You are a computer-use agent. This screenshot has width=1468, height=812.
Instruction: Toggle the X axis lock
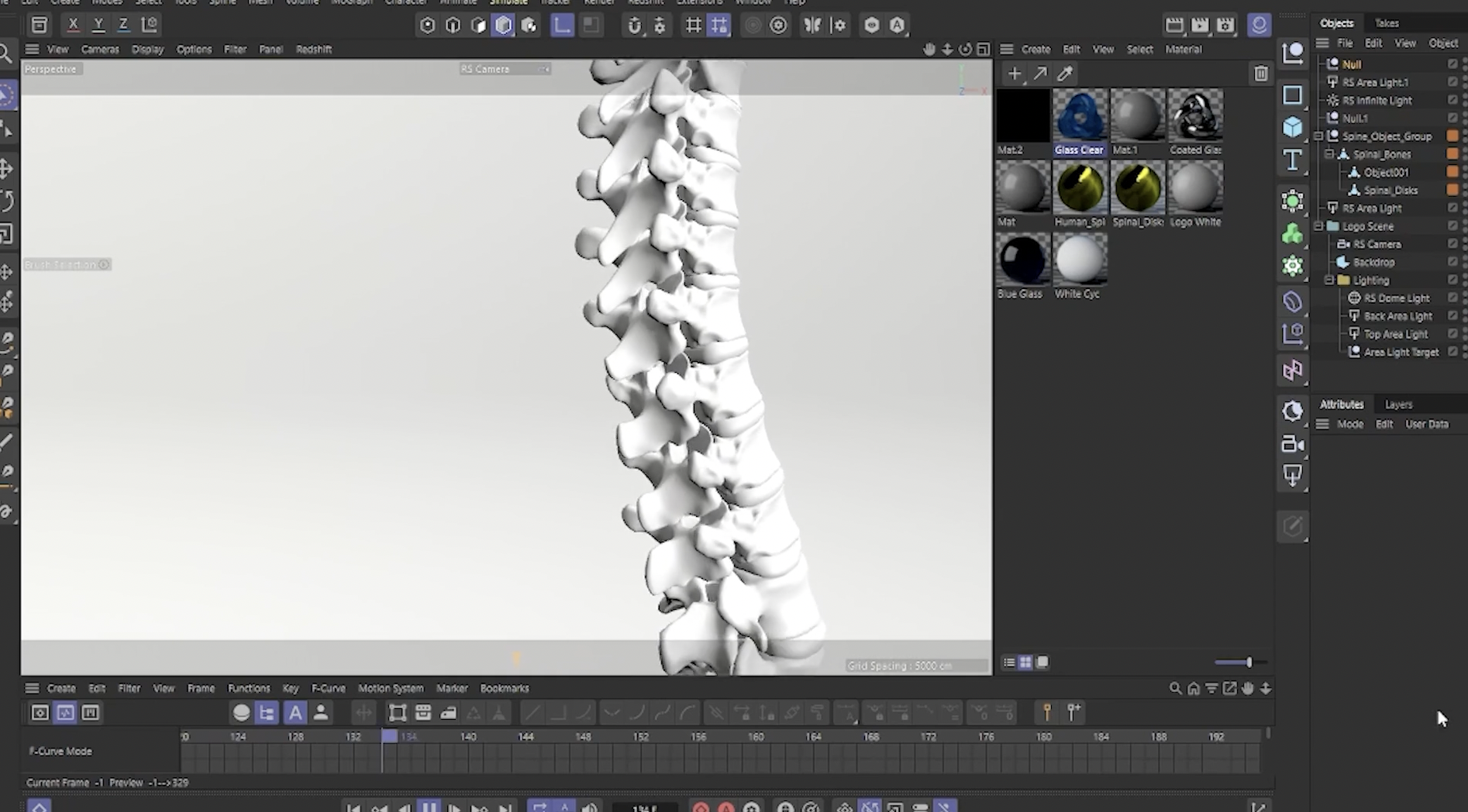[x=73, y=25]
